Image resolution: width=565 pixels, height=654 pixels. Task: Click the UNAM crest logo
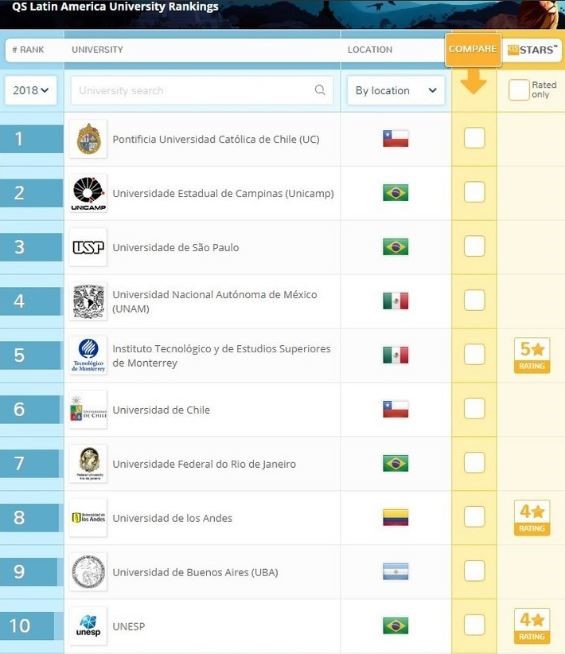coord(88,301)
